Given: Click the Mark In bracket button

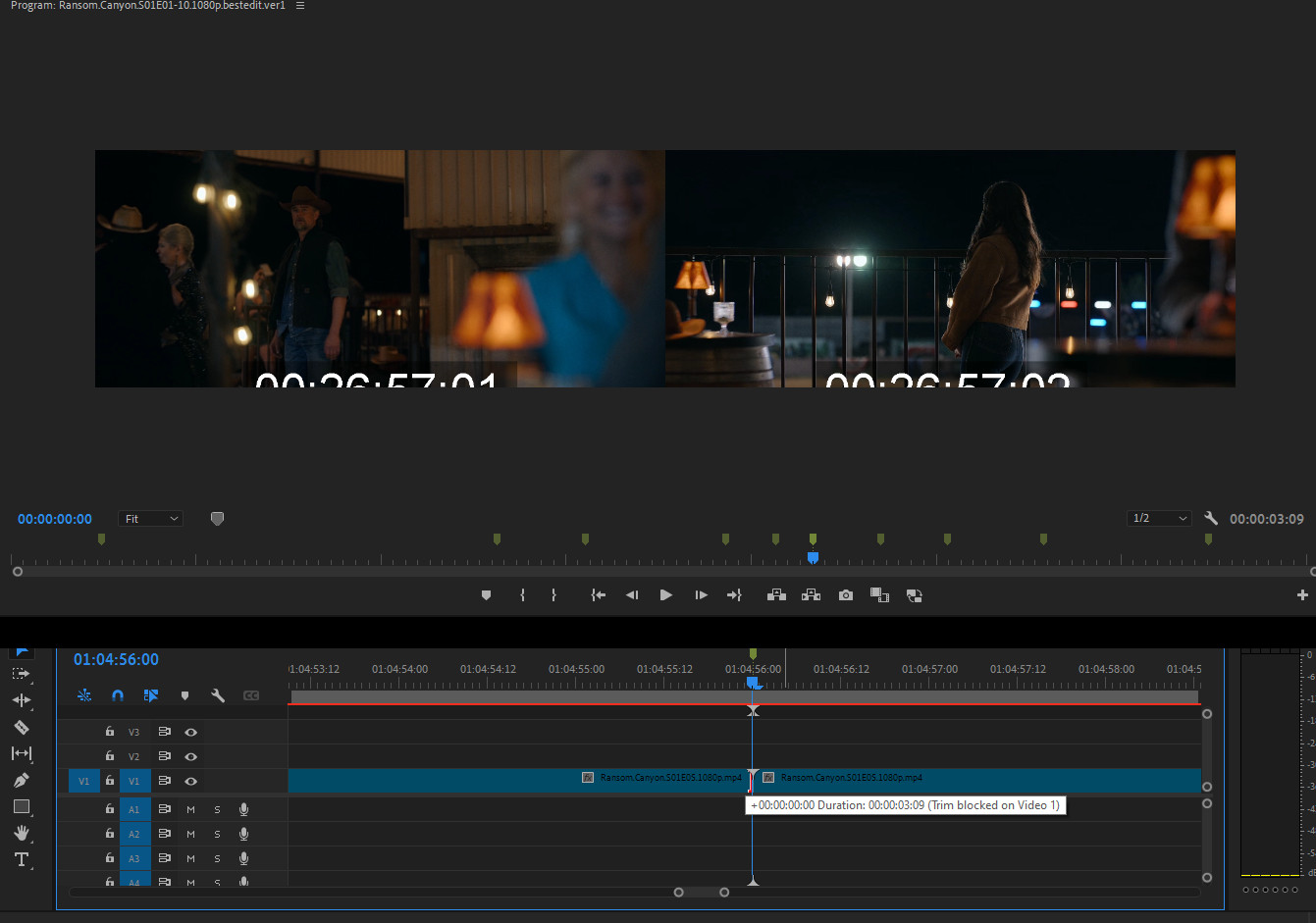Looking at the screenshot, I should (522, 595).
